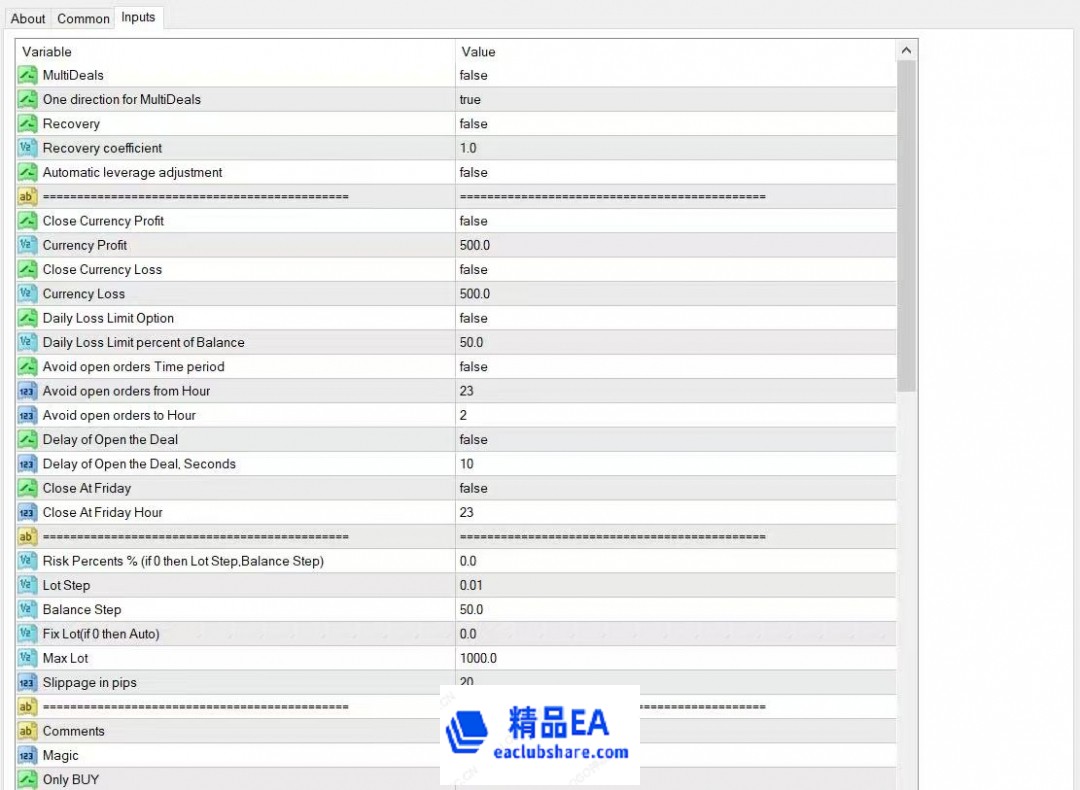
Task: Click the Close At Friday boolean icon
Action: click(x=27, y=488)
